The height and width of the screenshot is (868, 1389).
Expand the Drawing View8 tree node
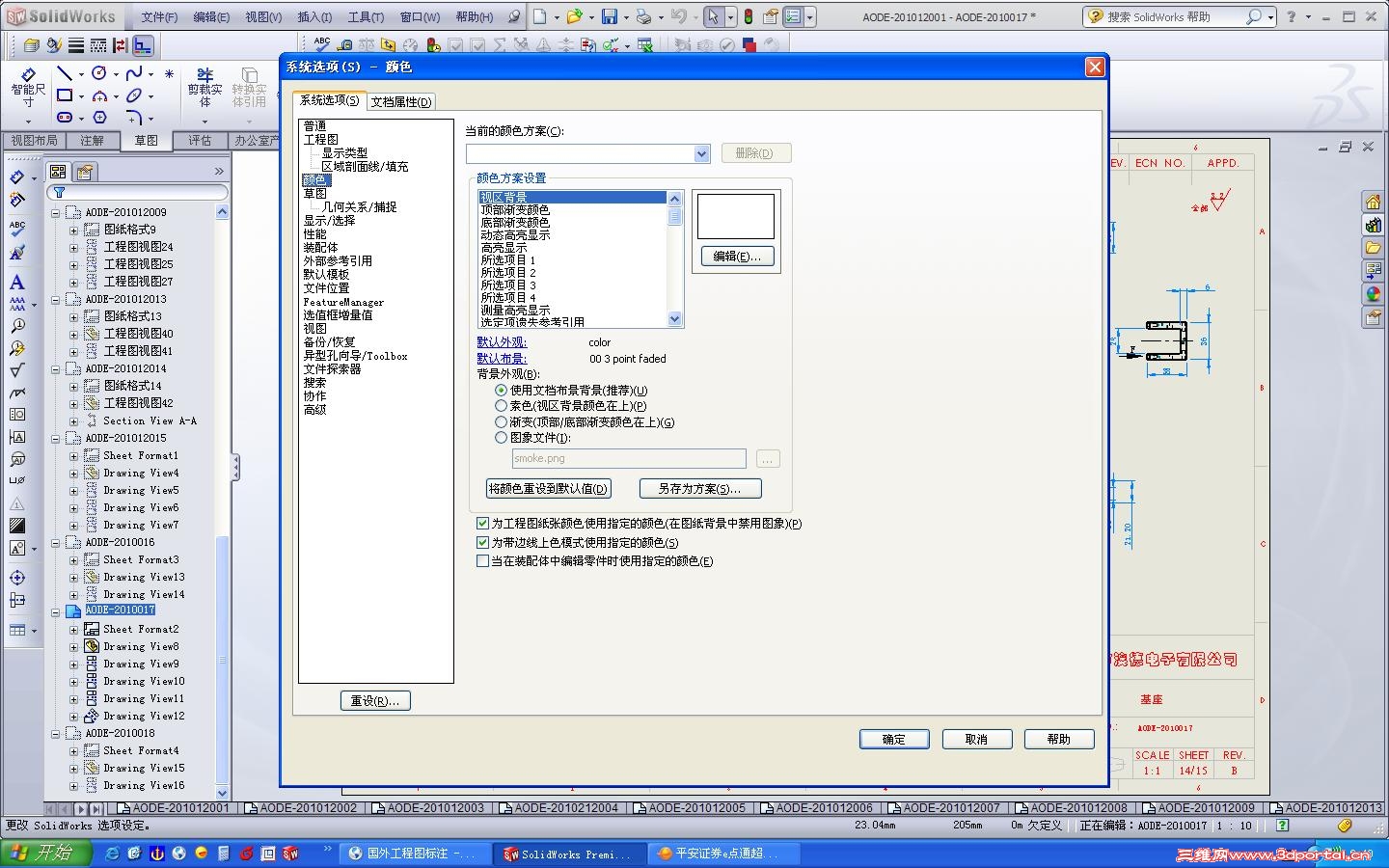(x=73, y=646)
